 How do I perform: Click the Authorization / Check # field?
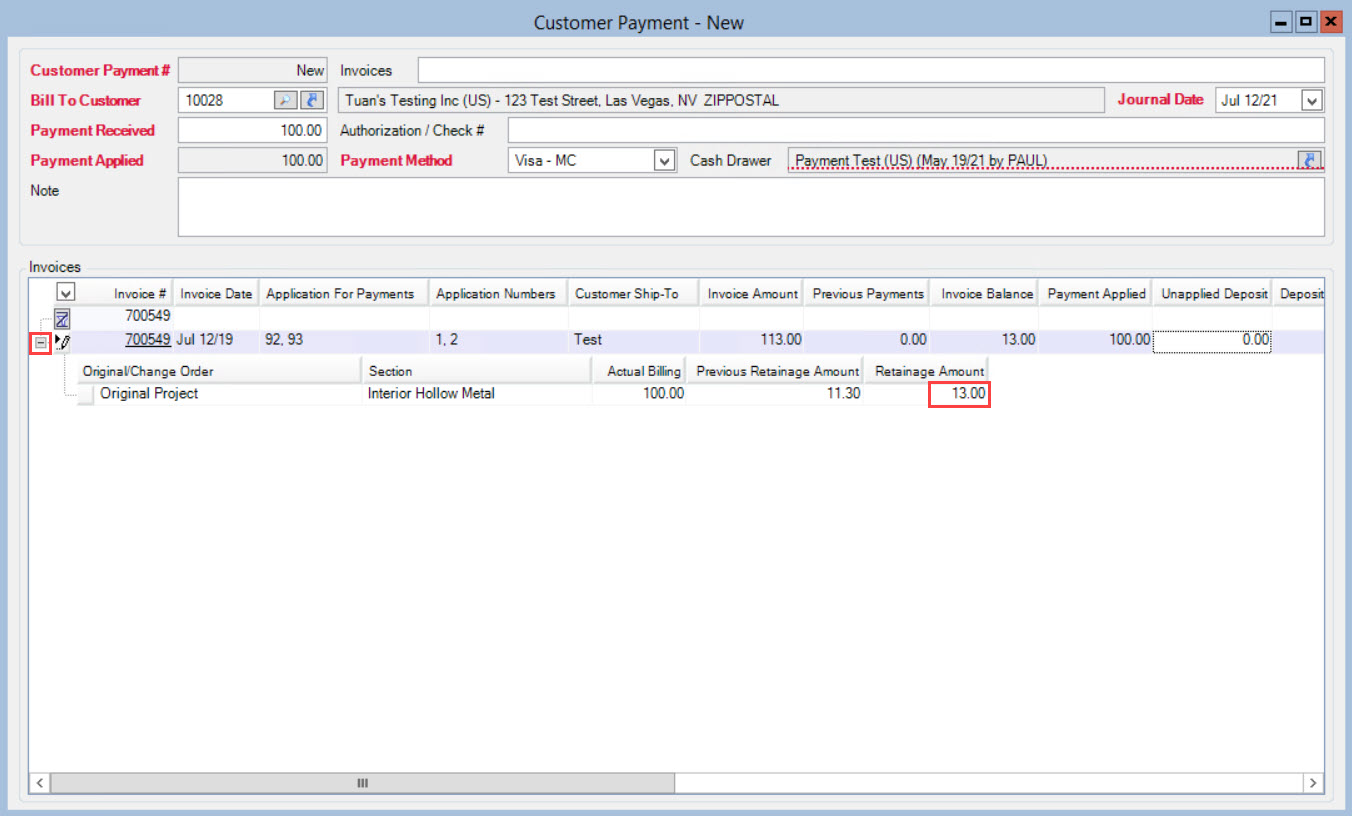point(916,130)
